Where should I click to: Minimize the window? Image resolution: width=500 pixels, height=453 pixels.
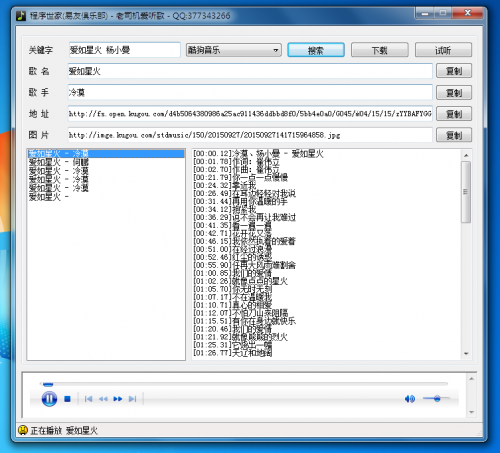point(425,13)
